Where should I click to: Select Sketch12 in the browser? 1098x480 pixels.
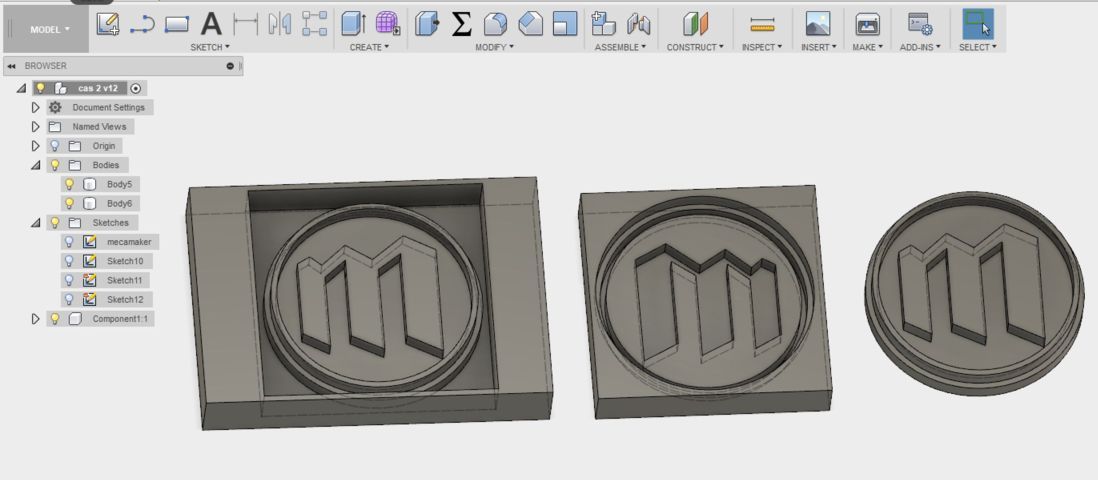point(125,299)
